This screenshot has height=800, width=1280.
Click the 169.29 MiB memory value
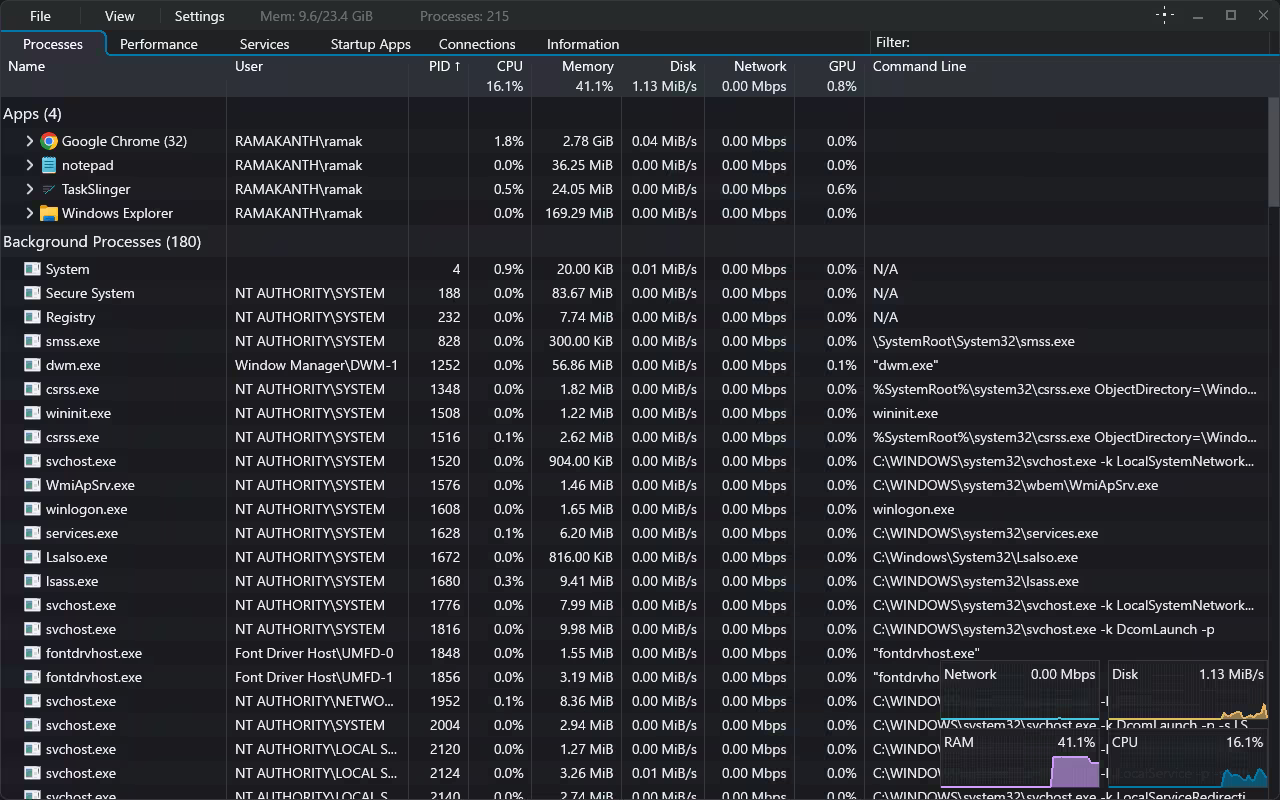coord(579,213)
